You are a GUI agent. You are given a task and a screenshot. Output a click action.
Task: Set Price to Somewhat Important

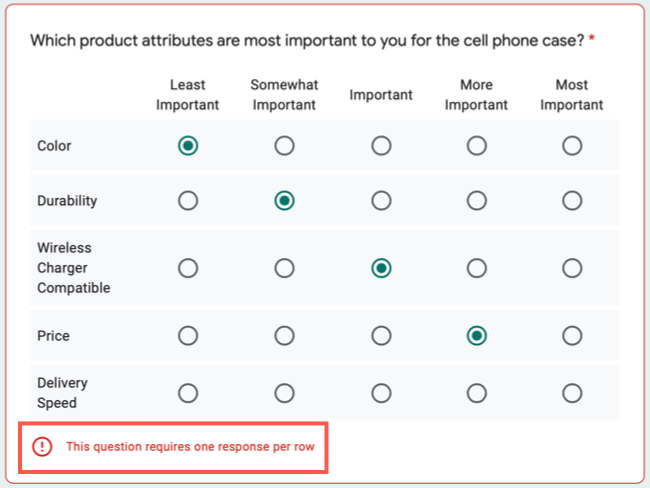click(284, 336)
